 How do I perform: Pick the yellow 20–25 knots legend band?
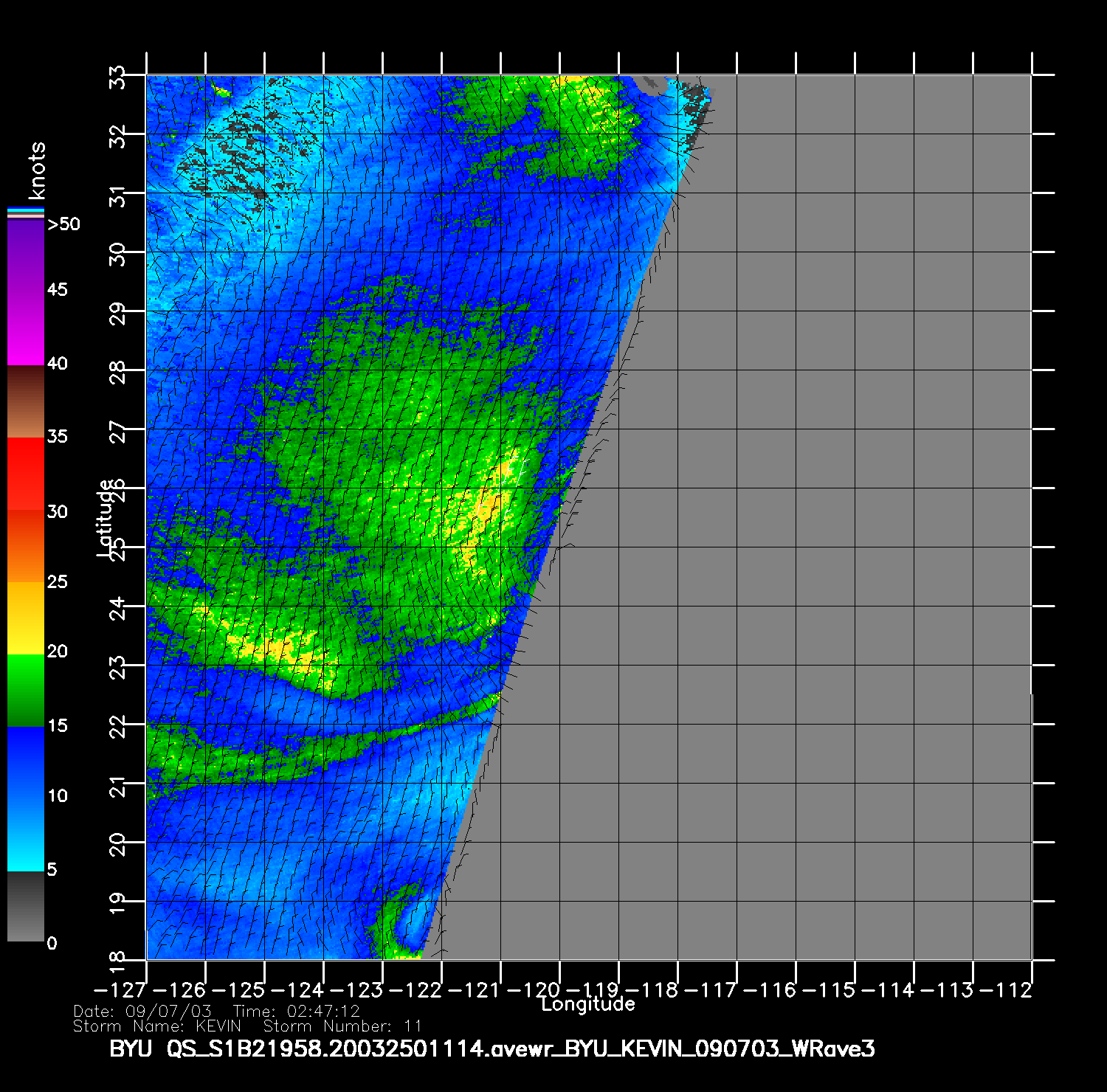point(26,618)
